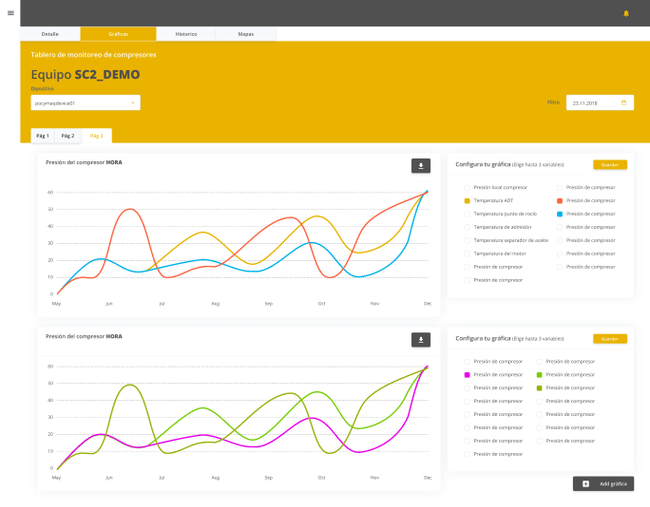The height and width of the screenshot is (507, 650).
Task: Toggle Temperatura punto de rocío checkbox
Action: tap(467, 214)
